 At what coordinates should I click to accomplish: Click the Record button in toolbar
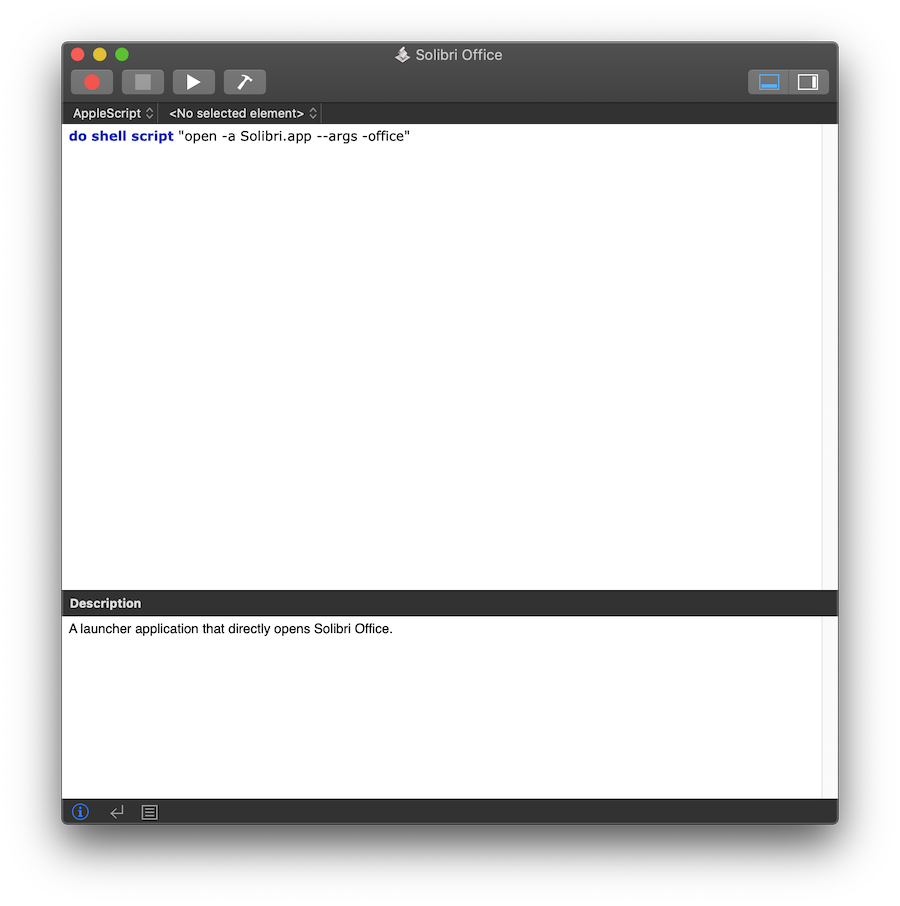pos(92,82)
